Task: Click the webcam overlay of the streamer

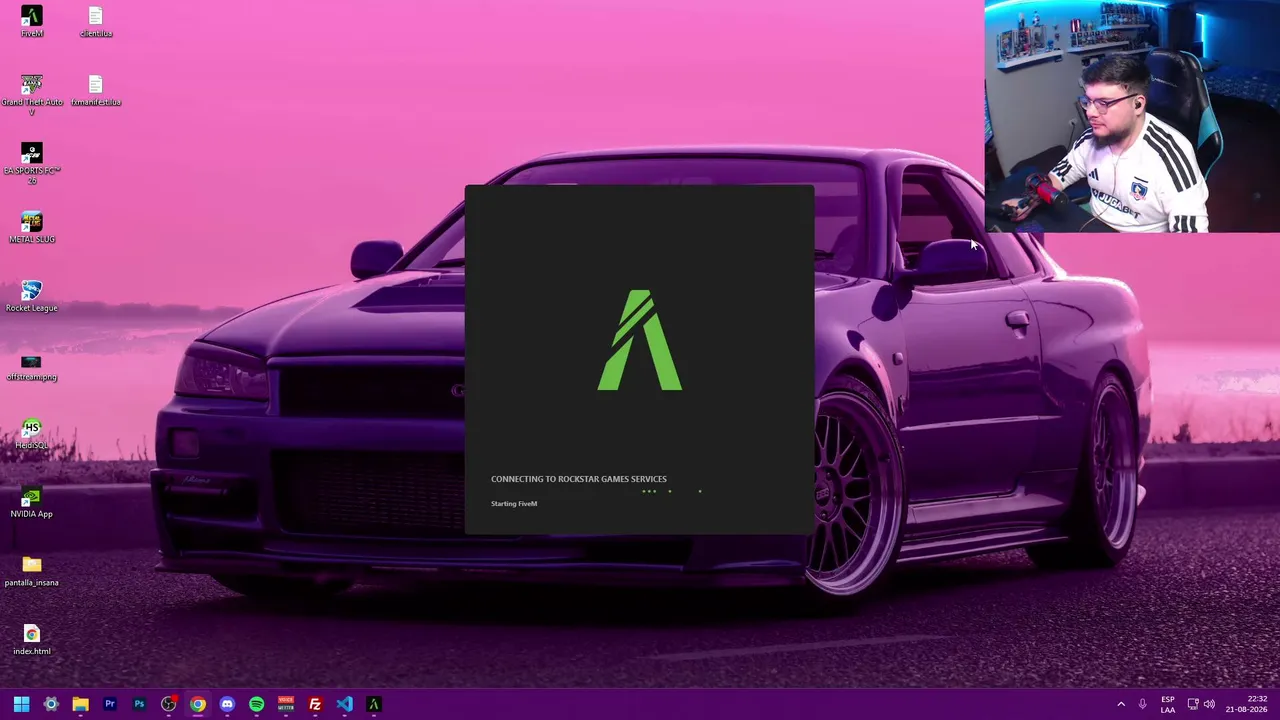Action: point(1132,116)
